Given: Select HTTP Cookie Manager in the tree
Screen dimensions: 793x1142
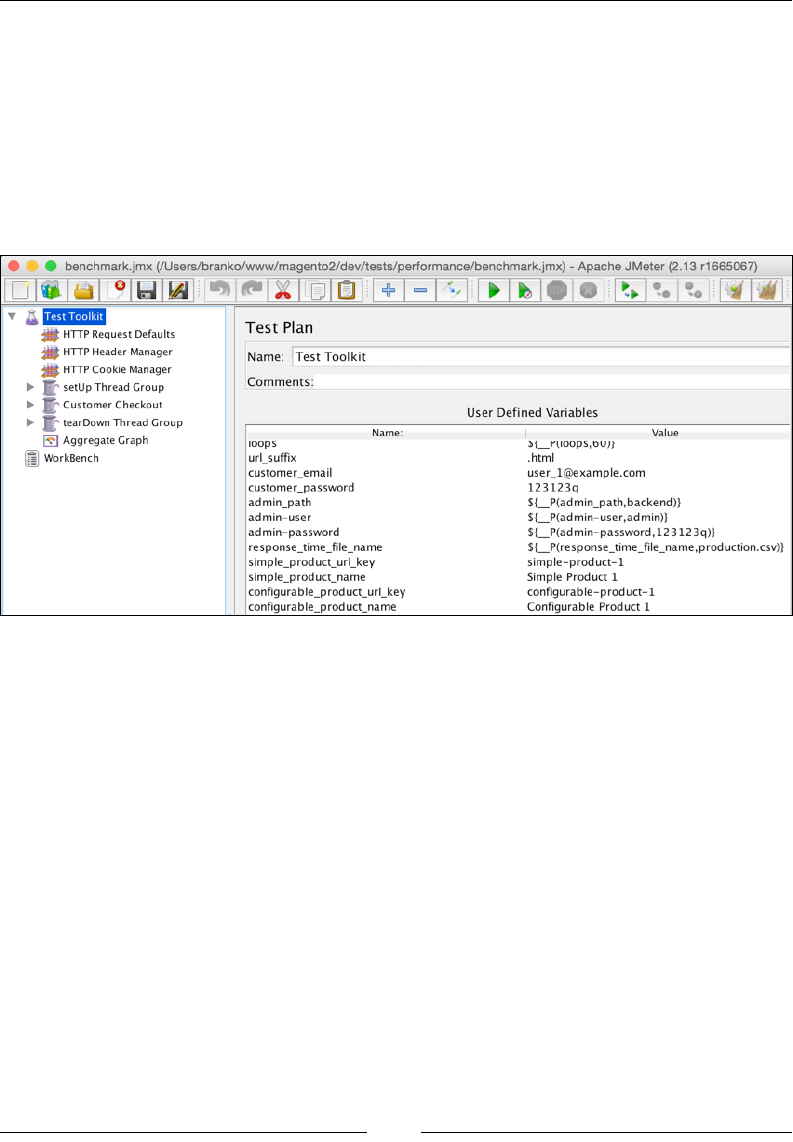Looking at the screenshot, I should click(117, 369).
